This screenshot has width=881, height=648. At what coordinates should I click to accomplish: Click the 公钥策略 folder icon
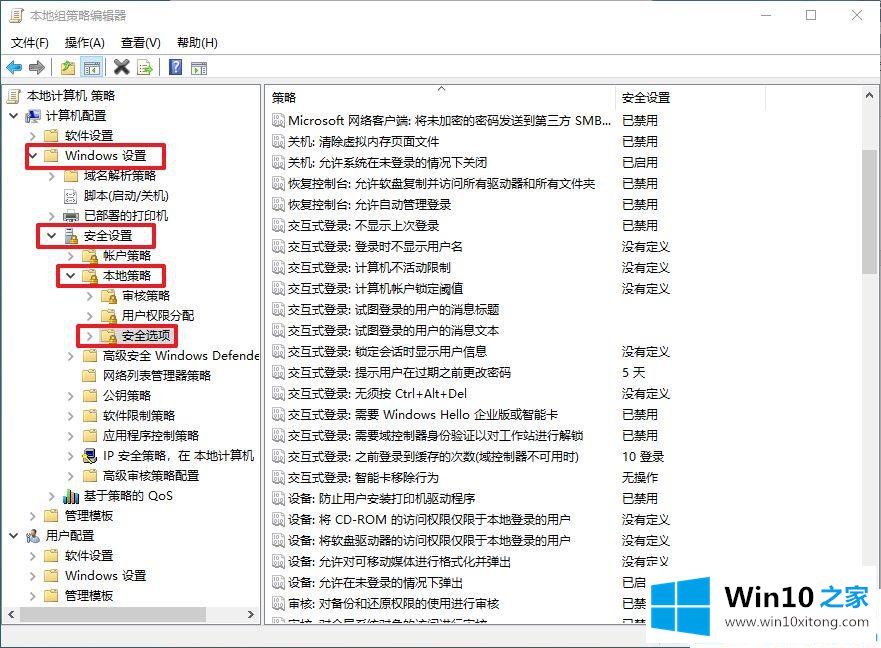(x=90, y=396)
